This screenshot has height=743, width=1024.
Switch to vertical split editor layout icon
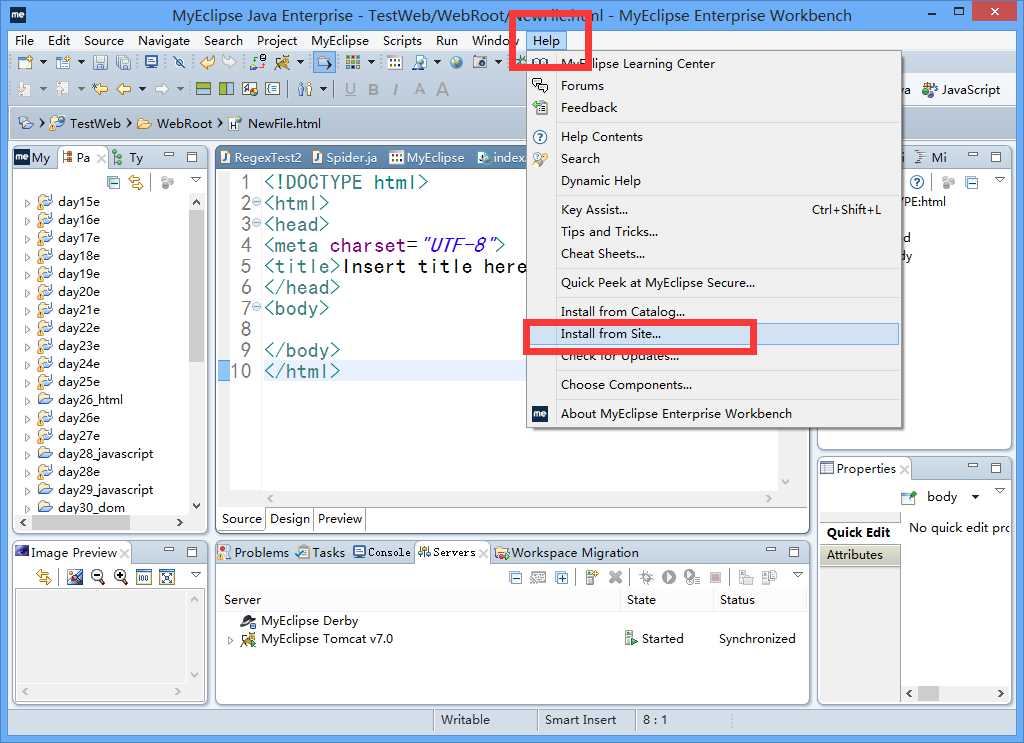[x=227, y=89]
